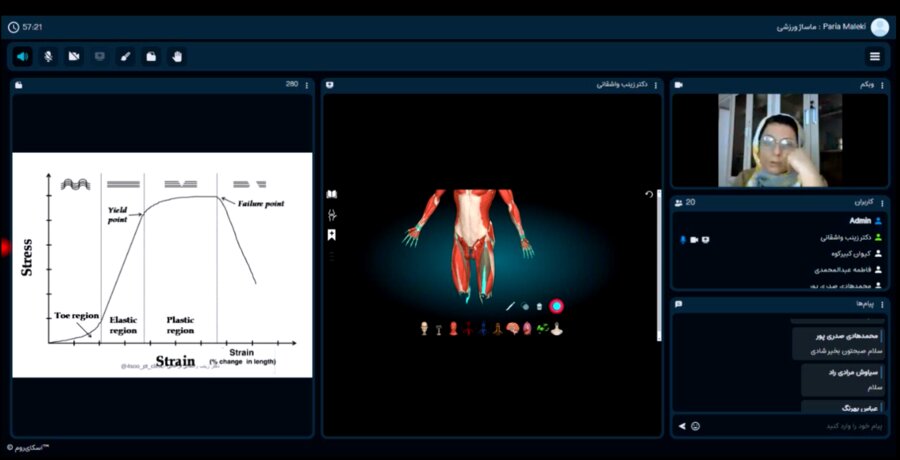Click the bookmark icon in anatomy app

tap(332, 235)
